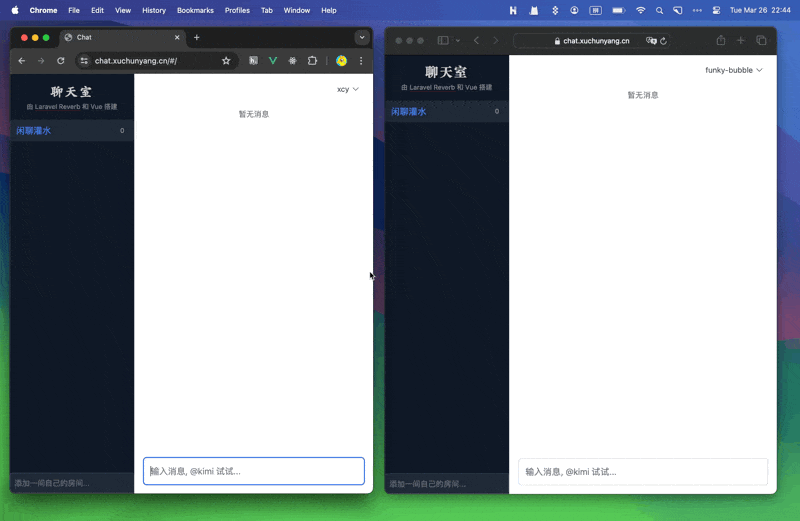Click the add-room field in Chrome sidebar

70,483
